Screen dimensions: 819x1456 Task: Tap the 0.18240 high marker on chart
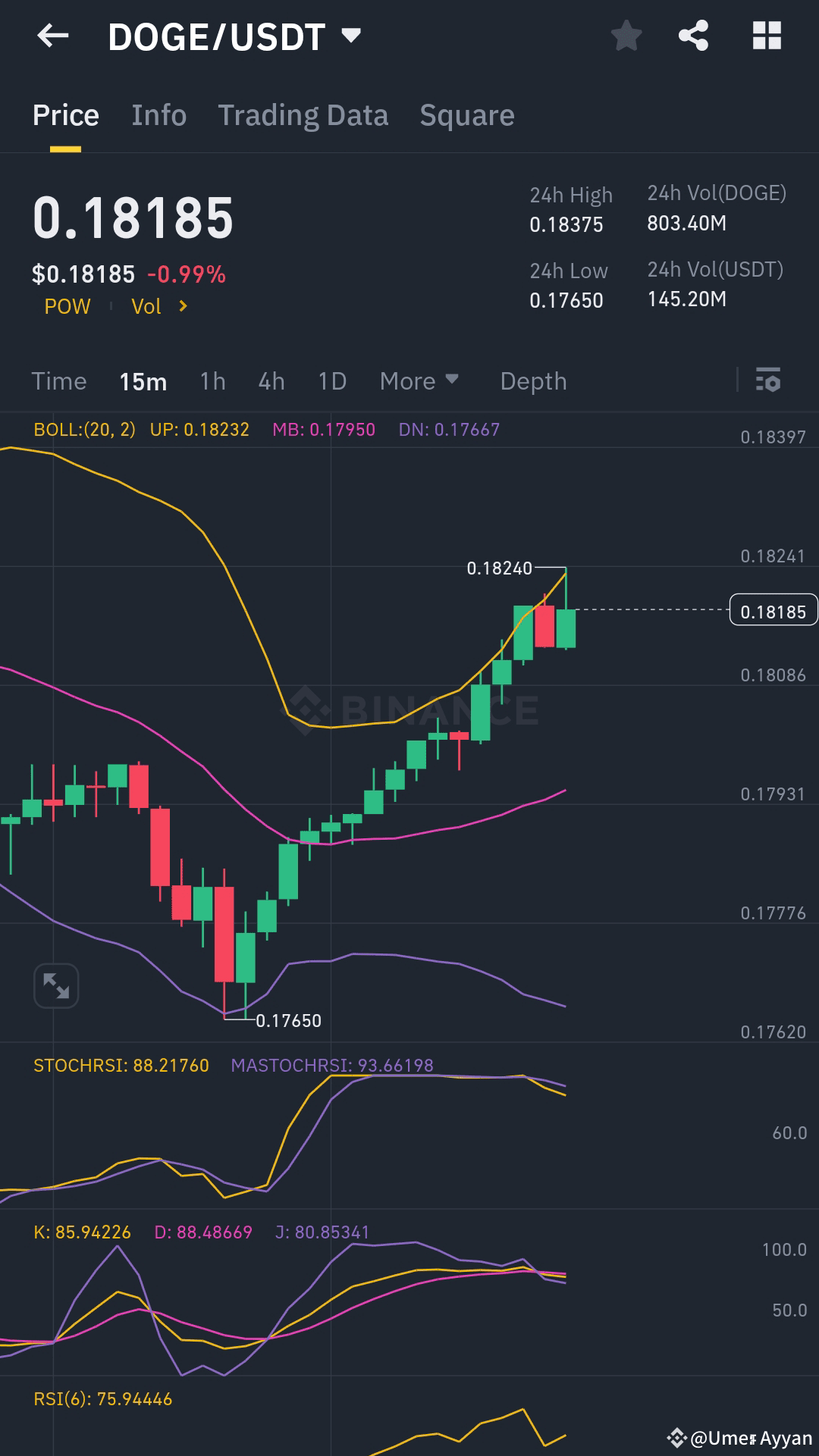500,568
